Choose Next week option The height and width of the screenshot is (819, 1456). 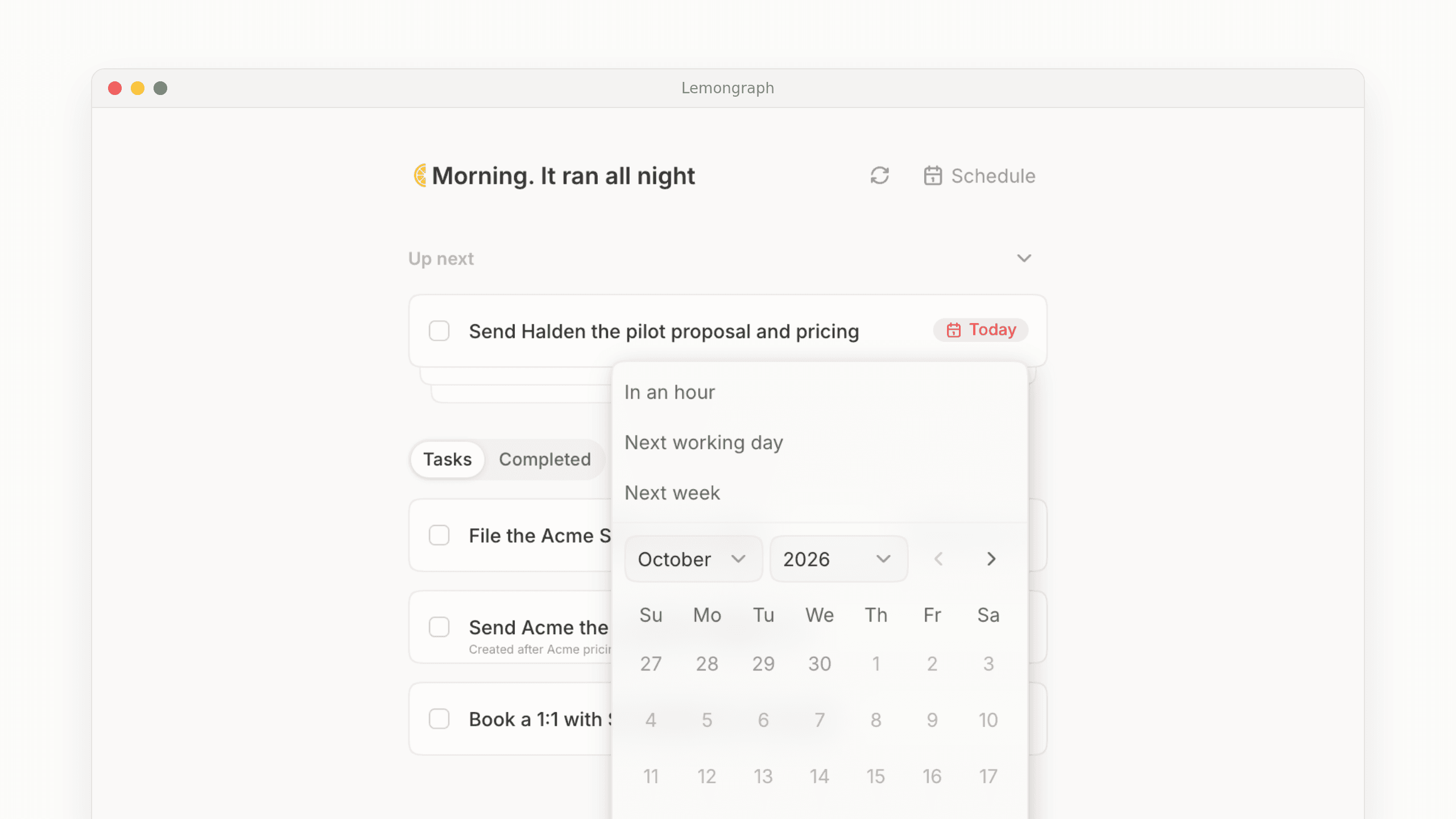[820, 493]
